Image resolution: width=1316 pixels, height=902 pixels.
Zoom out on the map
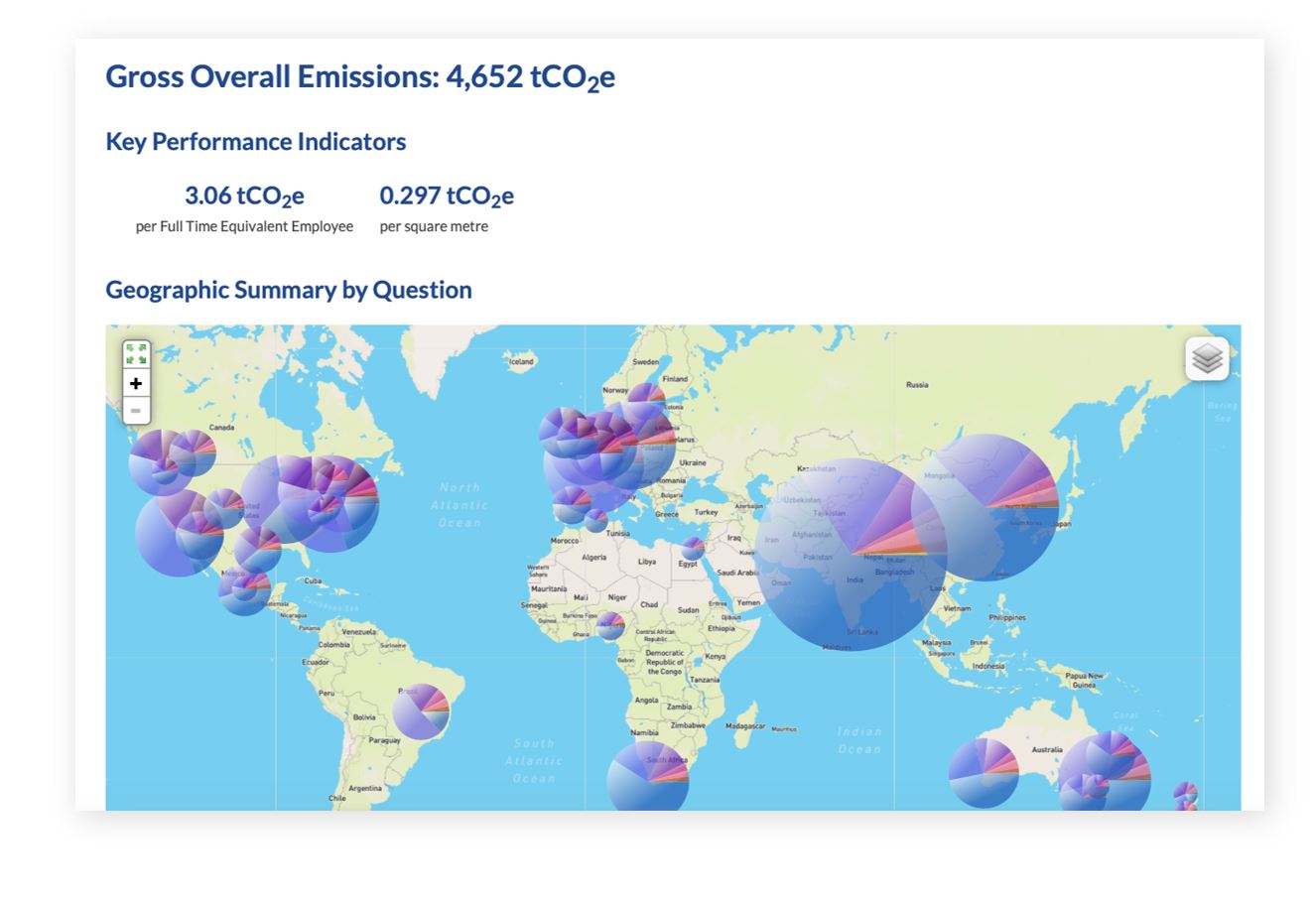136,410
